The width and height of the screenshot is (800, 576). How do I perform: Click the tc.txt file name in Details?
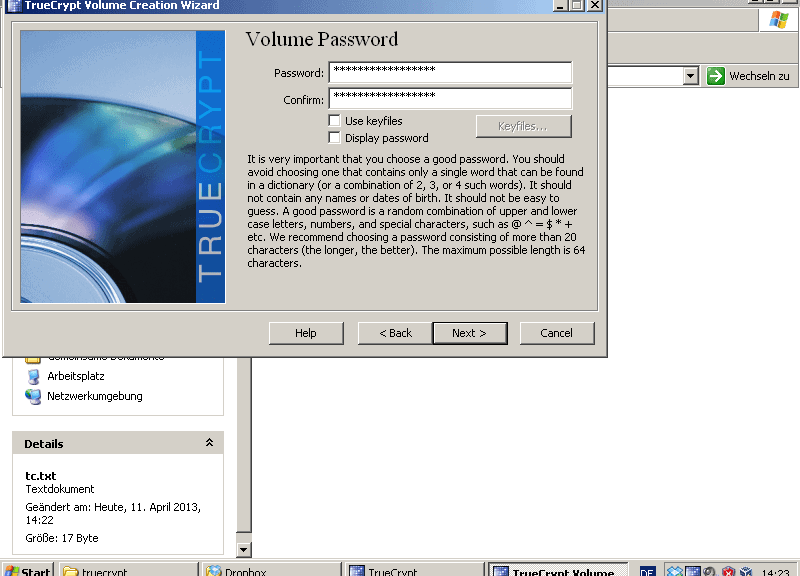point(40,475)
